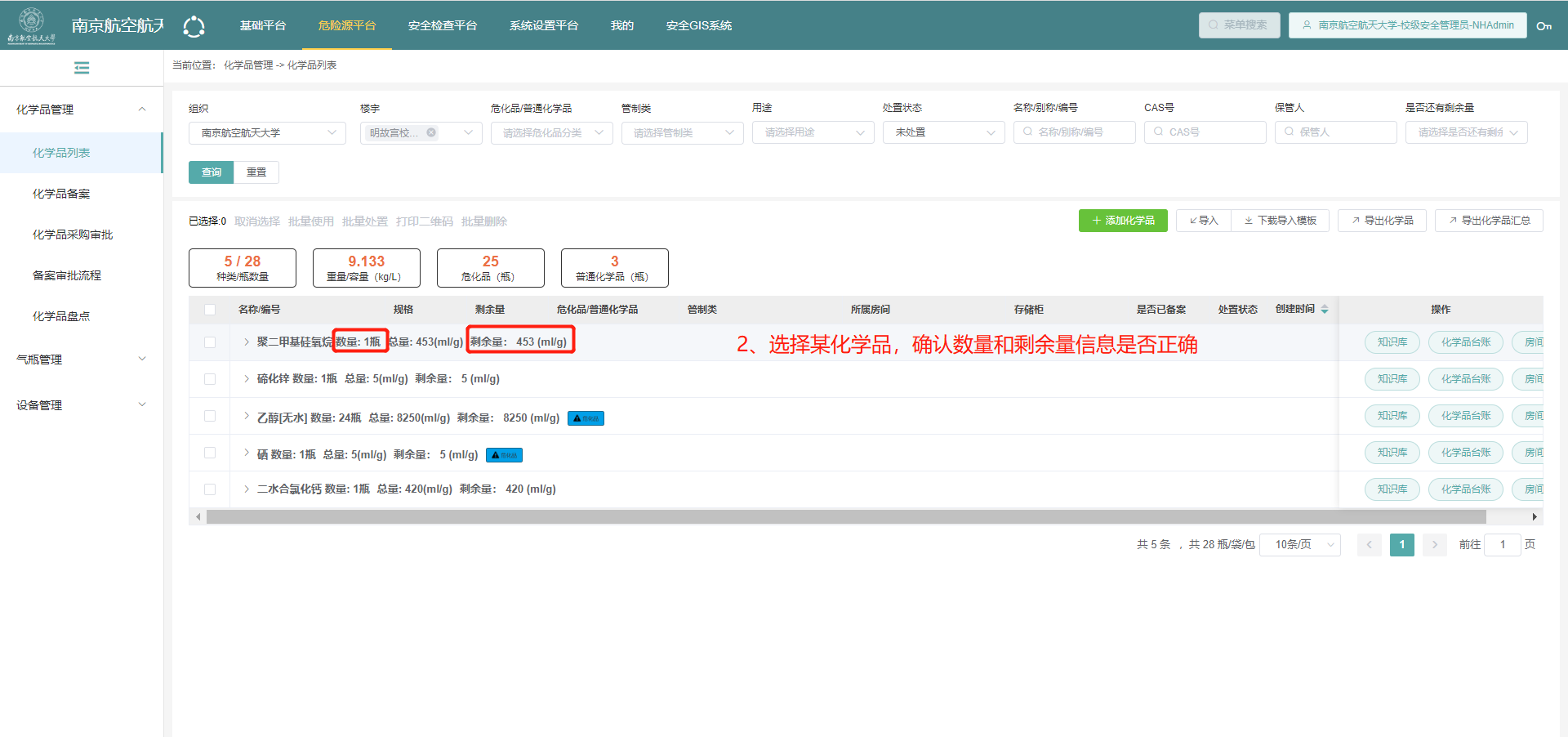Open the 10条/页 page size dropdown

(x=1299, y=545)
